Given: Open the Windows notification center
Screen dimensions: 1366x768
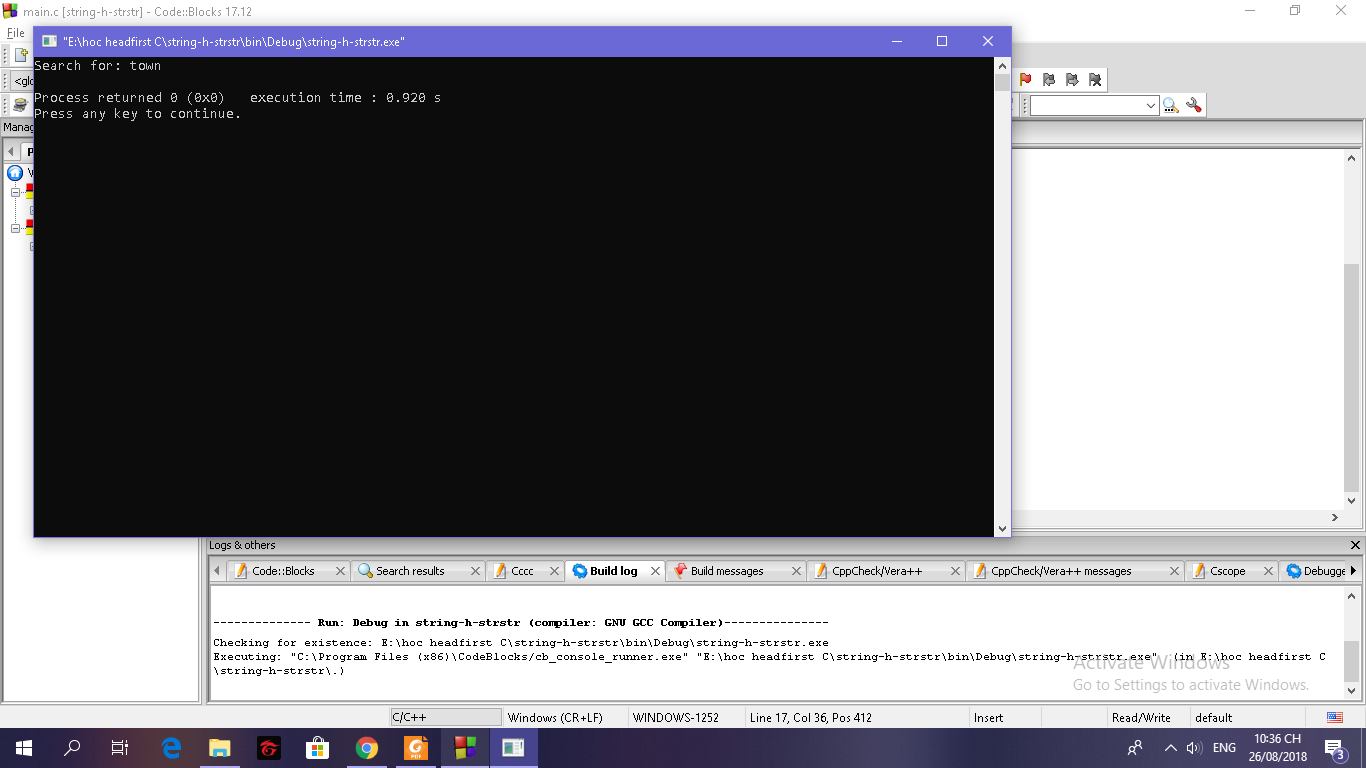Looking at the screenshot, I should tap(1334, 748).
